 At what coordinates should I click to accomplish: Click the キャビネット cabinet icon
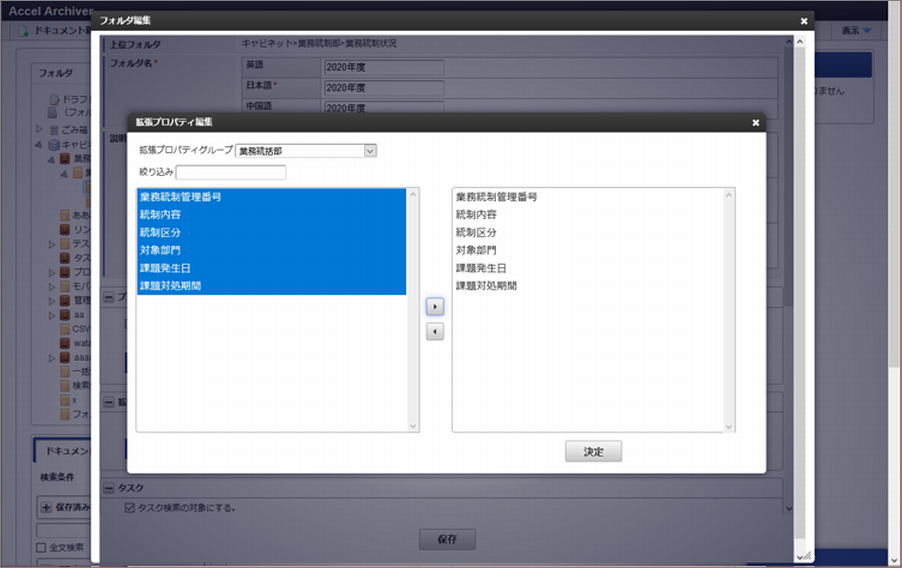[x=54, y=144]
